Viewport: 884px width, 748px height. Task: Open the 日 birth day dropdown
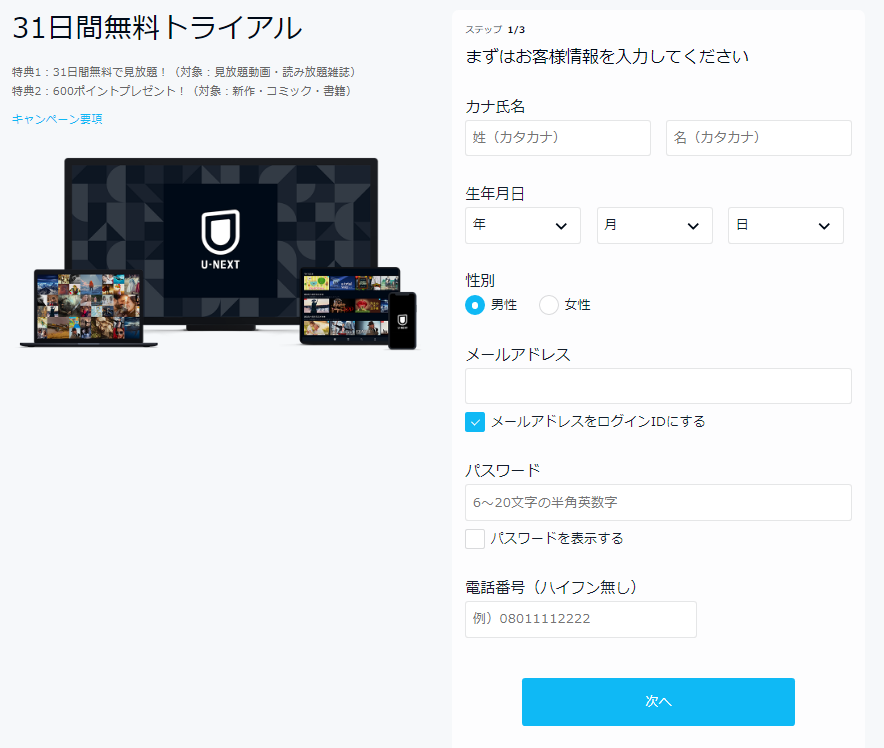(785, 225)
